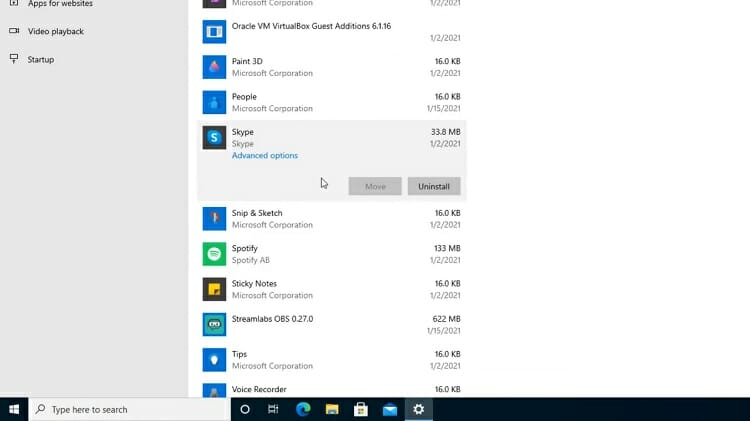Click the Spotify app icon

214,254
